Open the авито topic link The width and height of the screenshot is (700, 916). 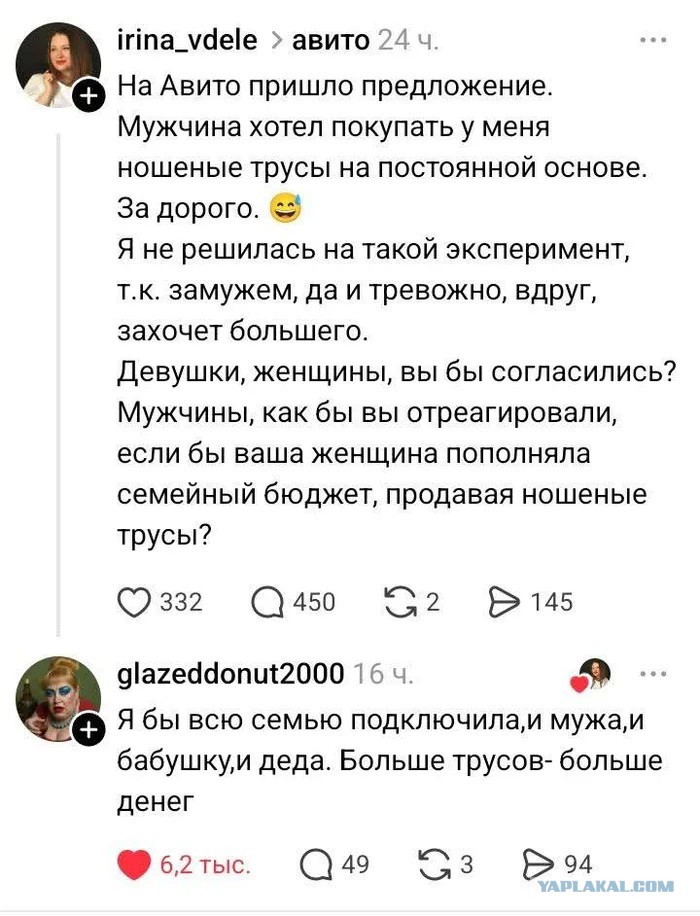pos(330,41)
